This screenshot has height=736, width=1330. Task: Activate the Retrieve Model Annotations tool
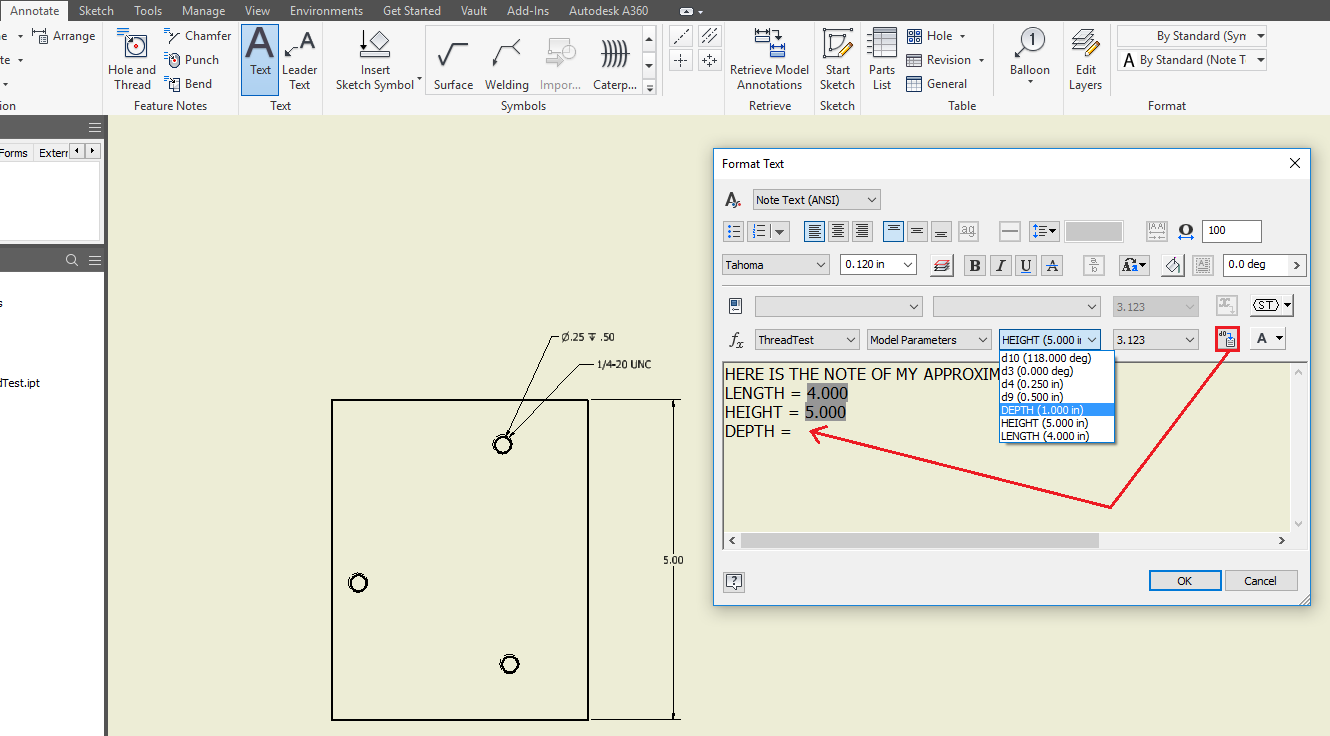(x=769, y=60)
